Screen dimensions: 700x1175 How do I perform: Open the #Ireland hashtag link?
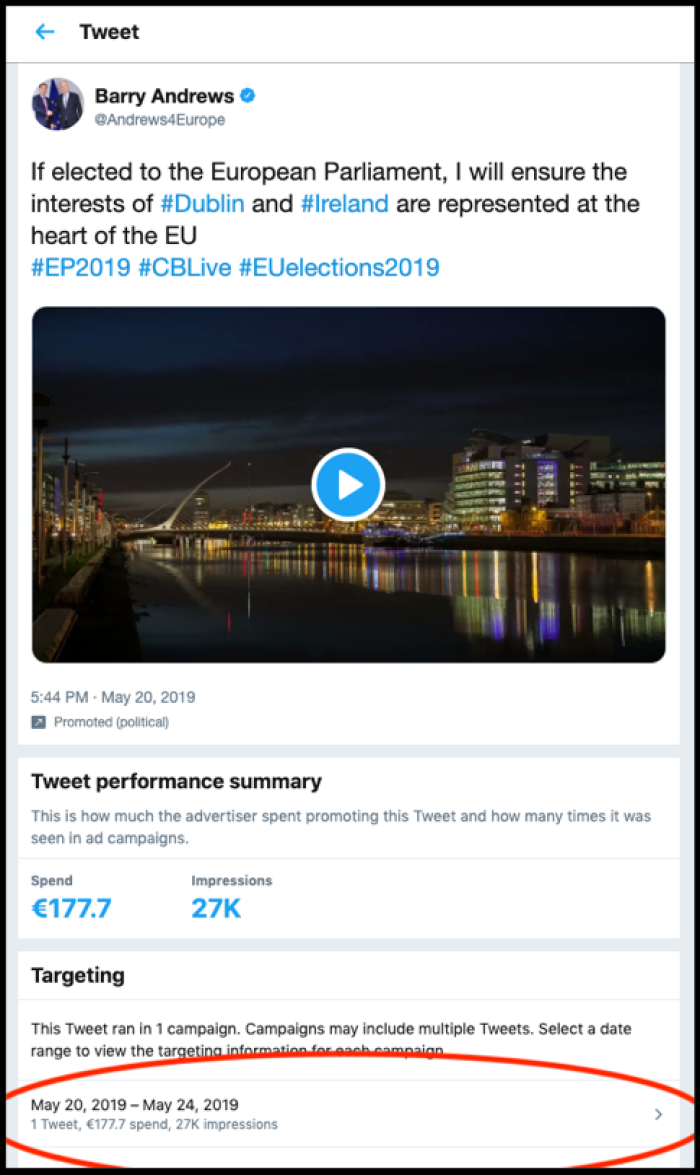tap(344, 204)
